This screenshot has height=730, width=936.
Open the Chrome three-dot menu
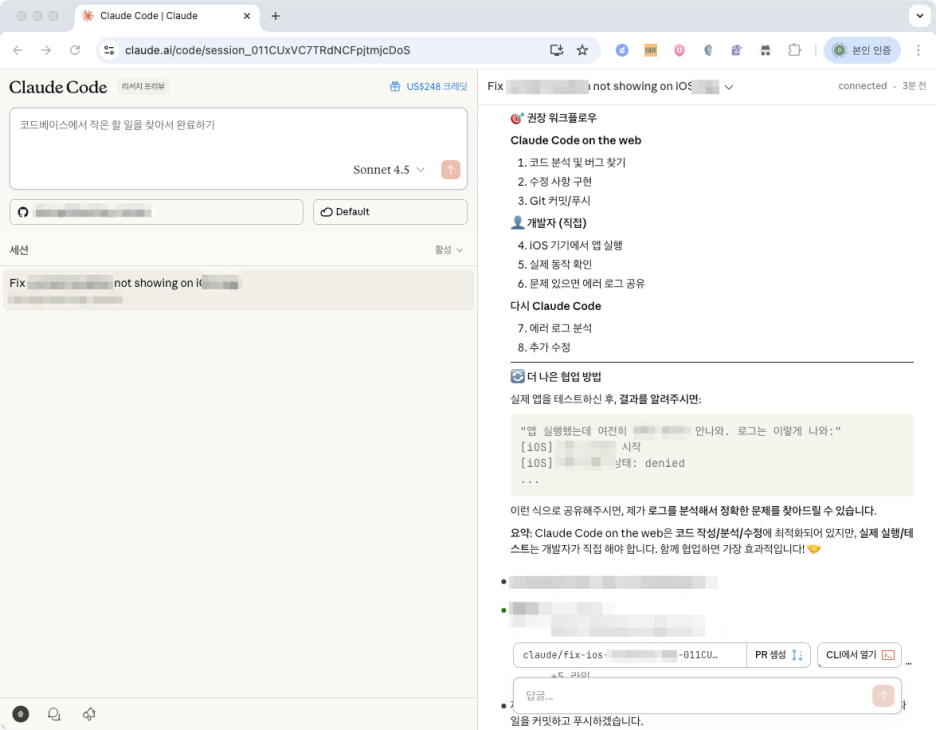pos(918,50)
